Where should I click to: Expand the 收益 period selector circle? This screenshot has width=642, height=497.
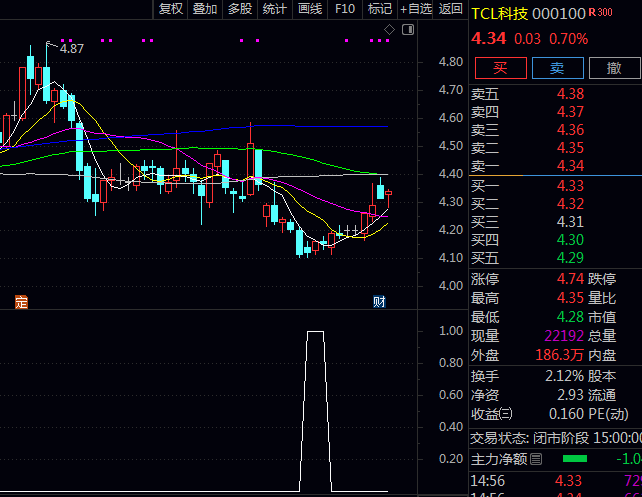[505, 413]
